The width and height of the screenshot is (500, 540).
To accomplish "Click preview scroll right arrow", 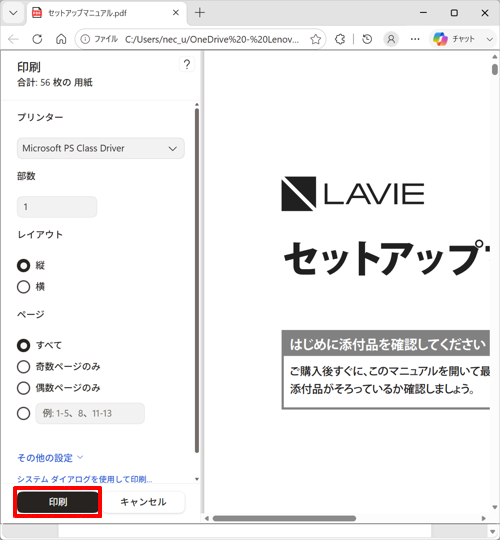I will (x=483, y=518).
